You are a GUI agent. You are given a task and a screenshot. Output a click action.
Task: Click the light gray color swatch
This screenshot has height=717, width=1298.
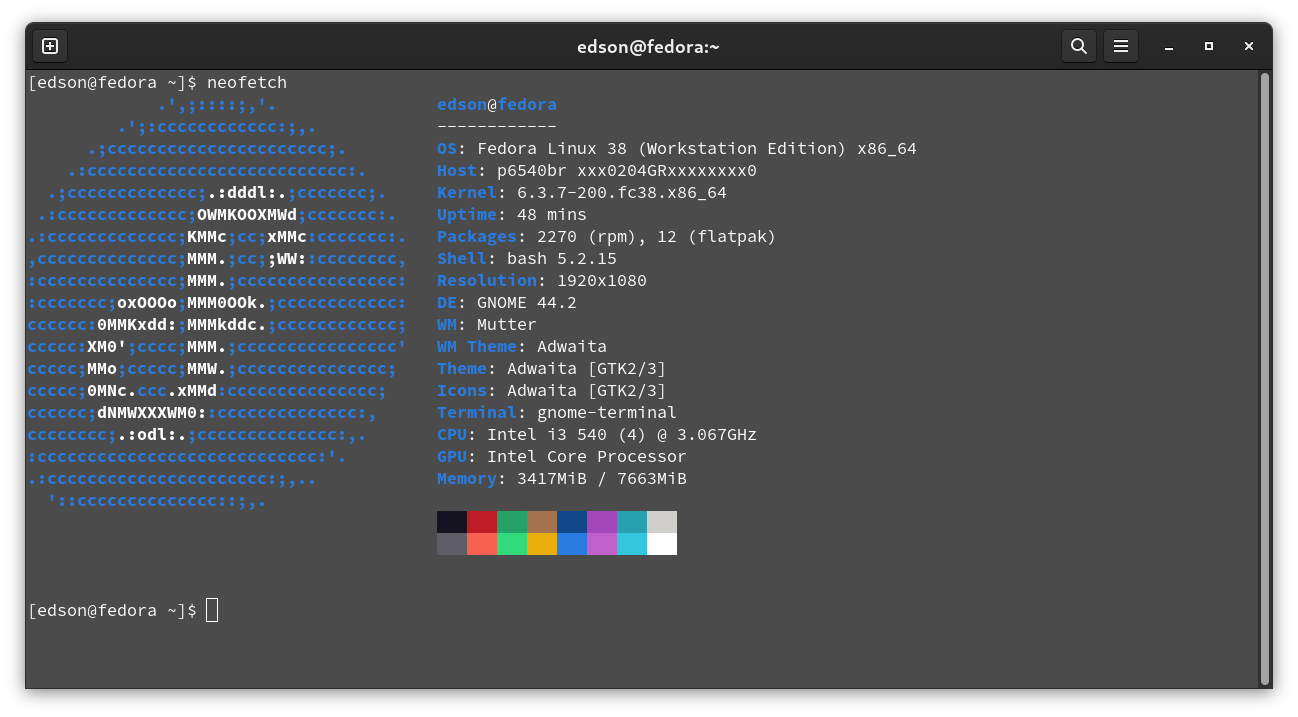(x=662, y=522)
